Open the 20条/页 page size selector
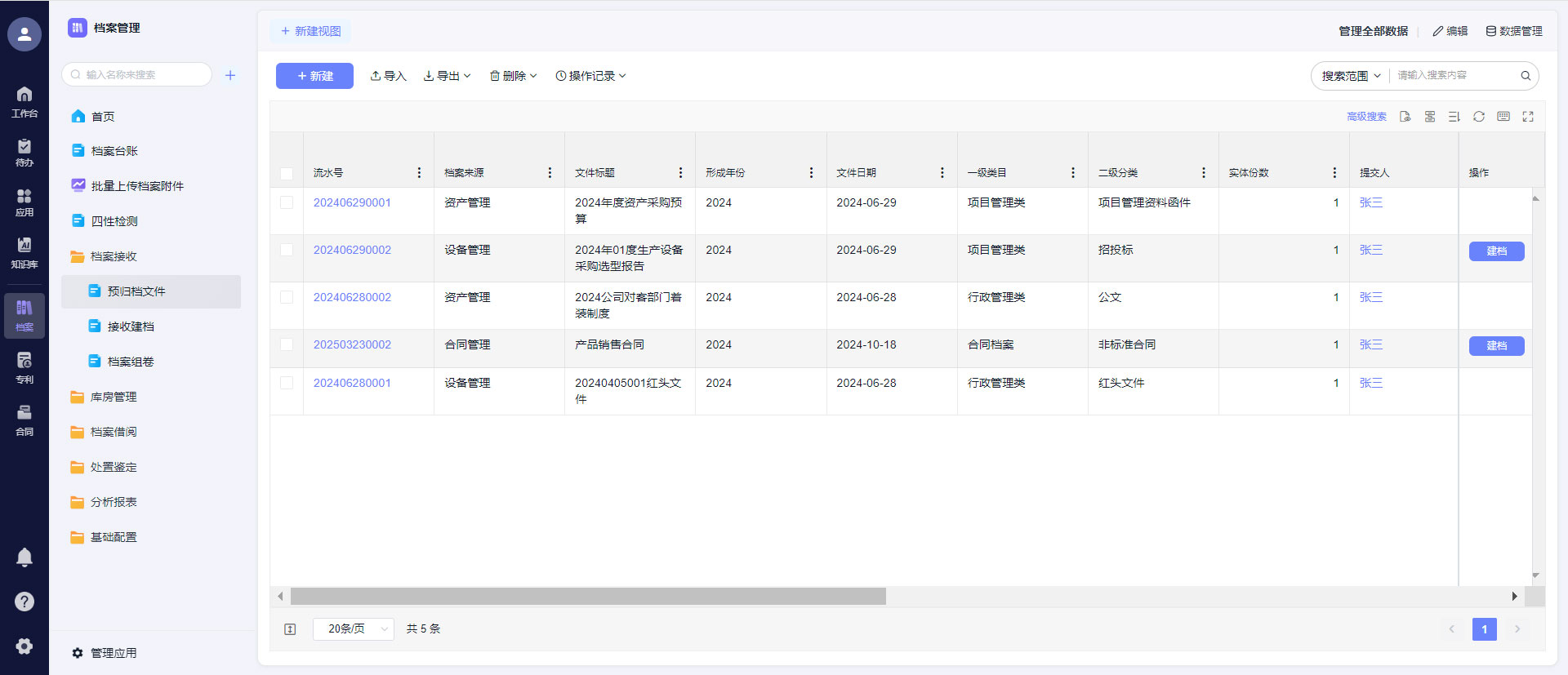 [x=354, y=628]
